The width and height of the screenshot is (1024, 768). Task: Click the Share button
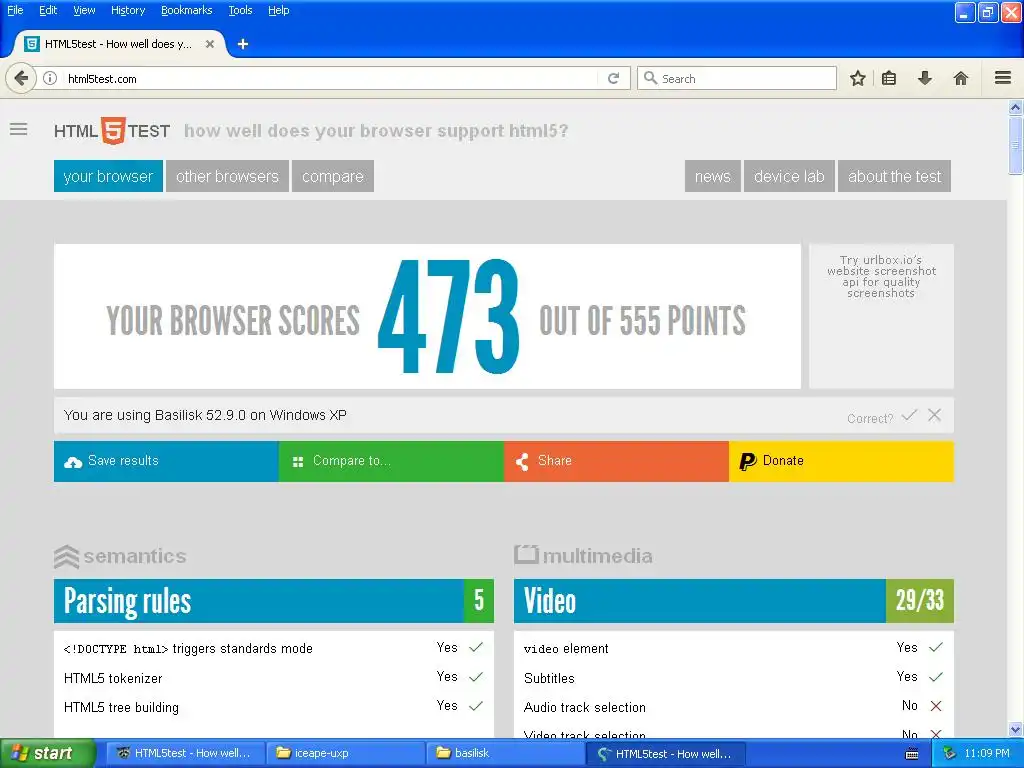616,462
